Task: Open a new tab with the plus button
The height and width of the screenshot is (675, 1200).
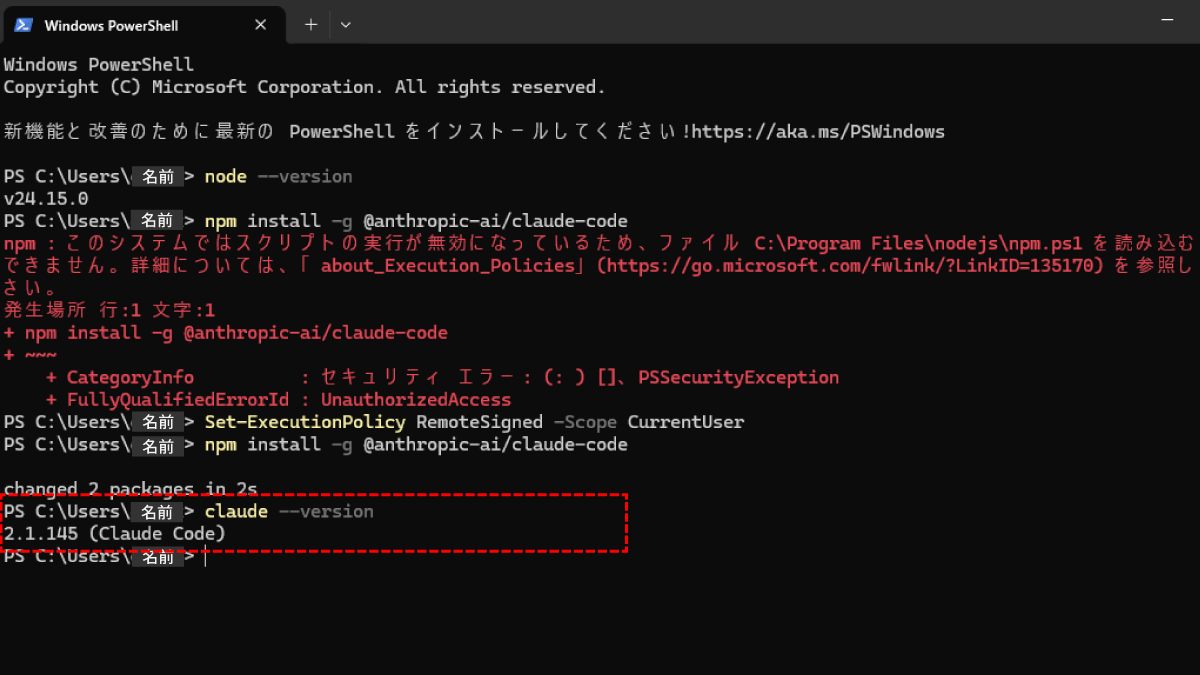Action: pyautogui.click(x=311, y=24)
